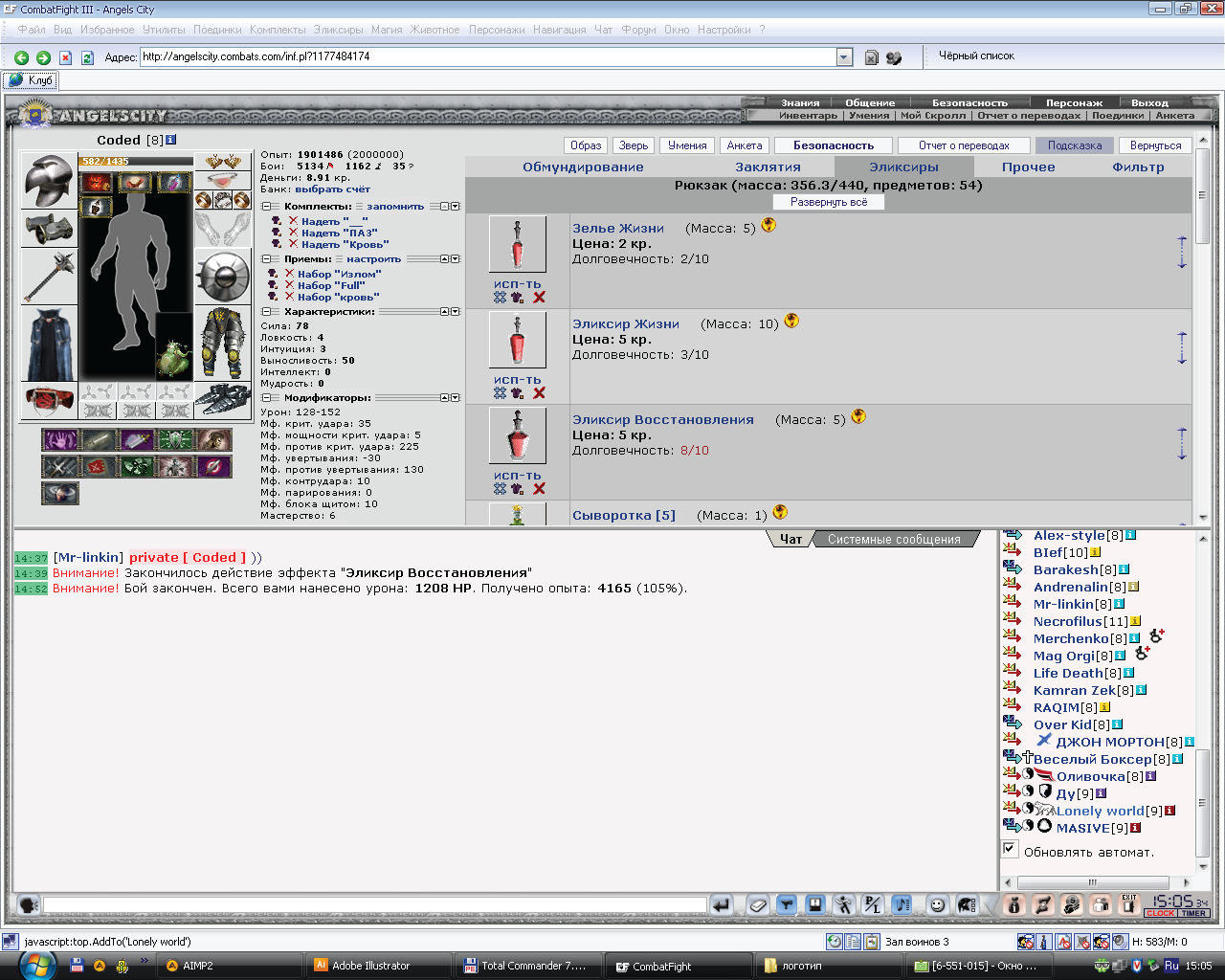Delete Эликсир Восстановления with its red X

click(x=539, y=489)
